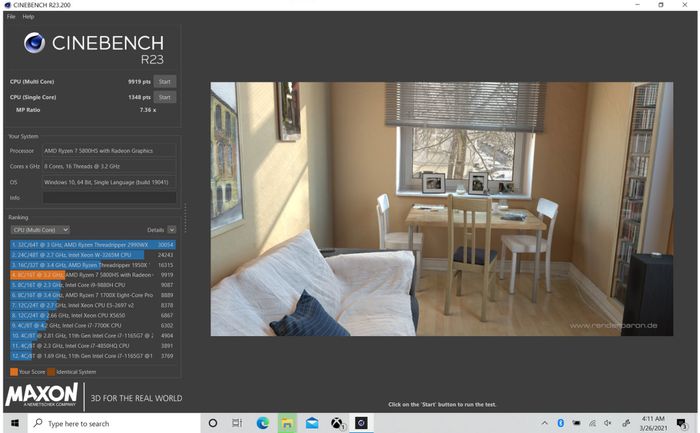Open Cortana circle icon in taskbar
700x433 pixels.
(213, 423)
